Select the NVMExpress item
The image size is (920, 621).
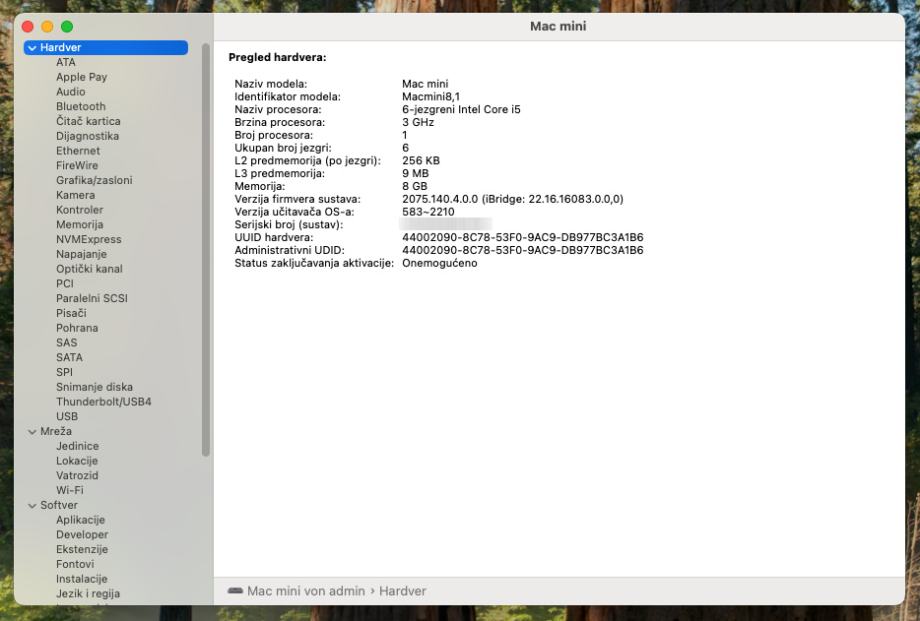click(88, 239)
